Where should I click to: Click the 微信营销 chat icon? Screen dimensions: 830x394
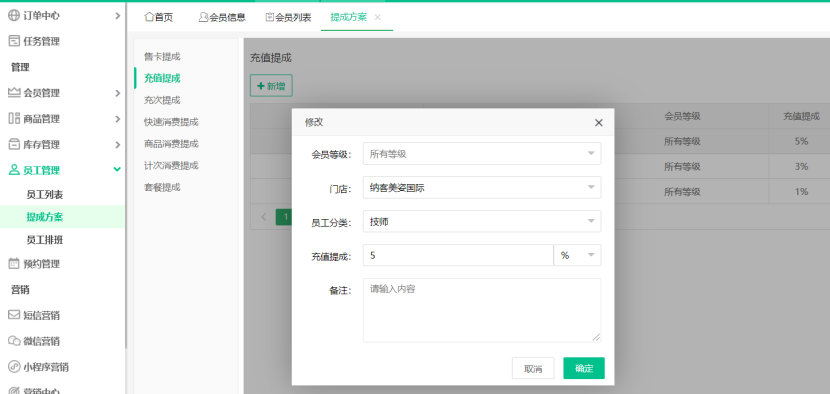(x=14, y=341)
